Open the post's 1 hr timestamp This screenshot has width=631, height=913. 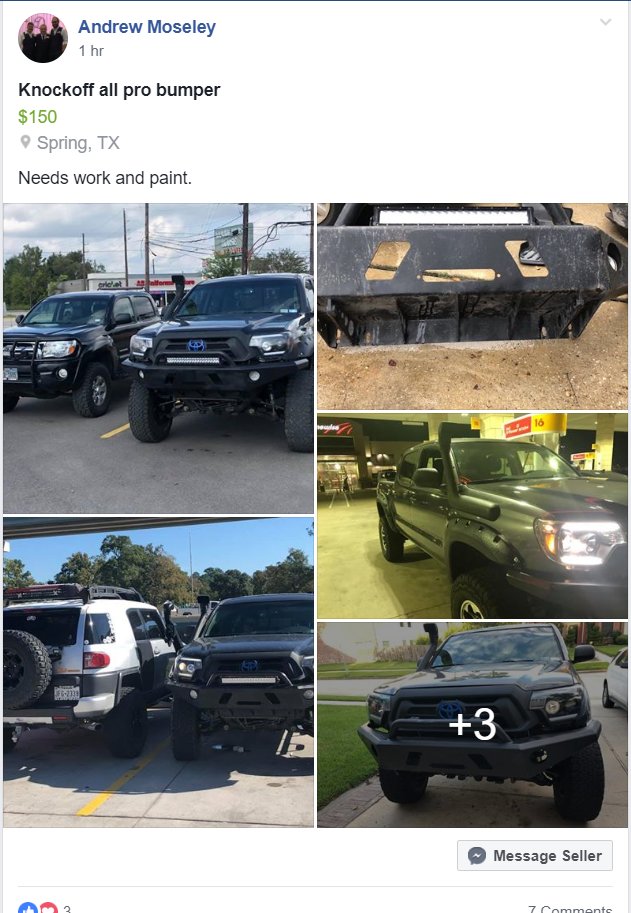coord(91,51)
